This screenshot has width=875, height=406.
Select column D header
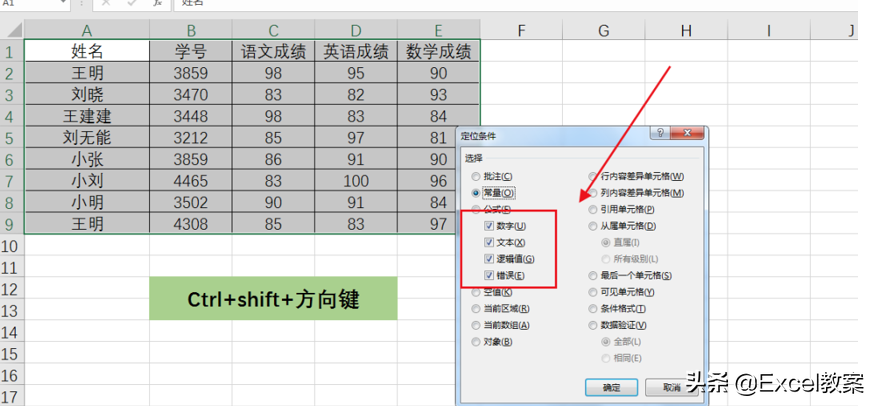(x=355, y=30)
